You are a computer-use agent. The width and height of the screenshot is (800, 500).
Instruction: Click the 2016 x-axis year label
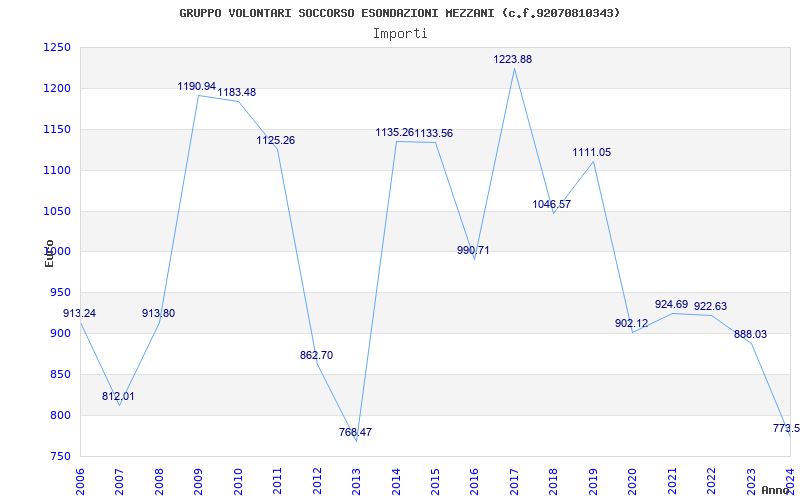tap(474, 481)
